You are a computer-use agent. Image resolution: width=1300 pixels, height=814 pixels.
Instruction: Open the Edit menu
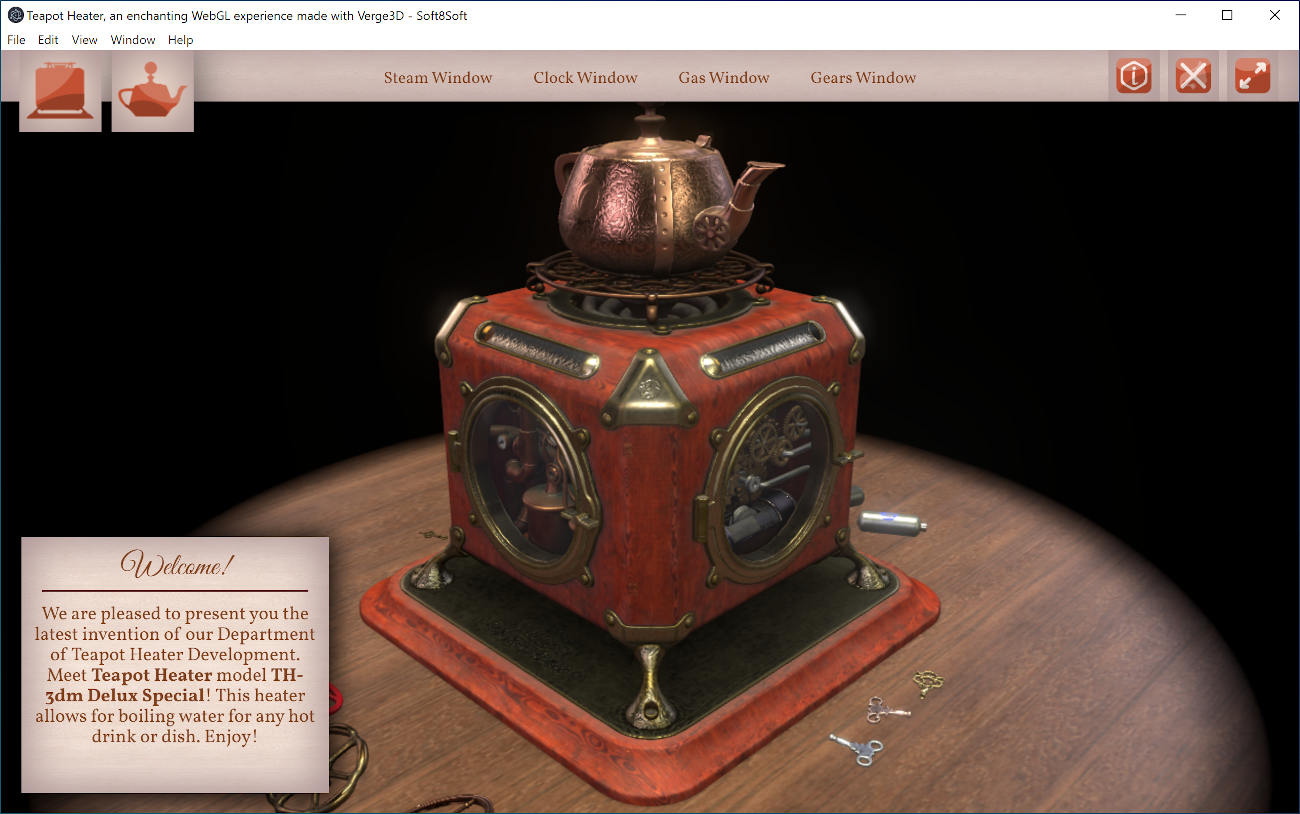click(x=48, y=40)
